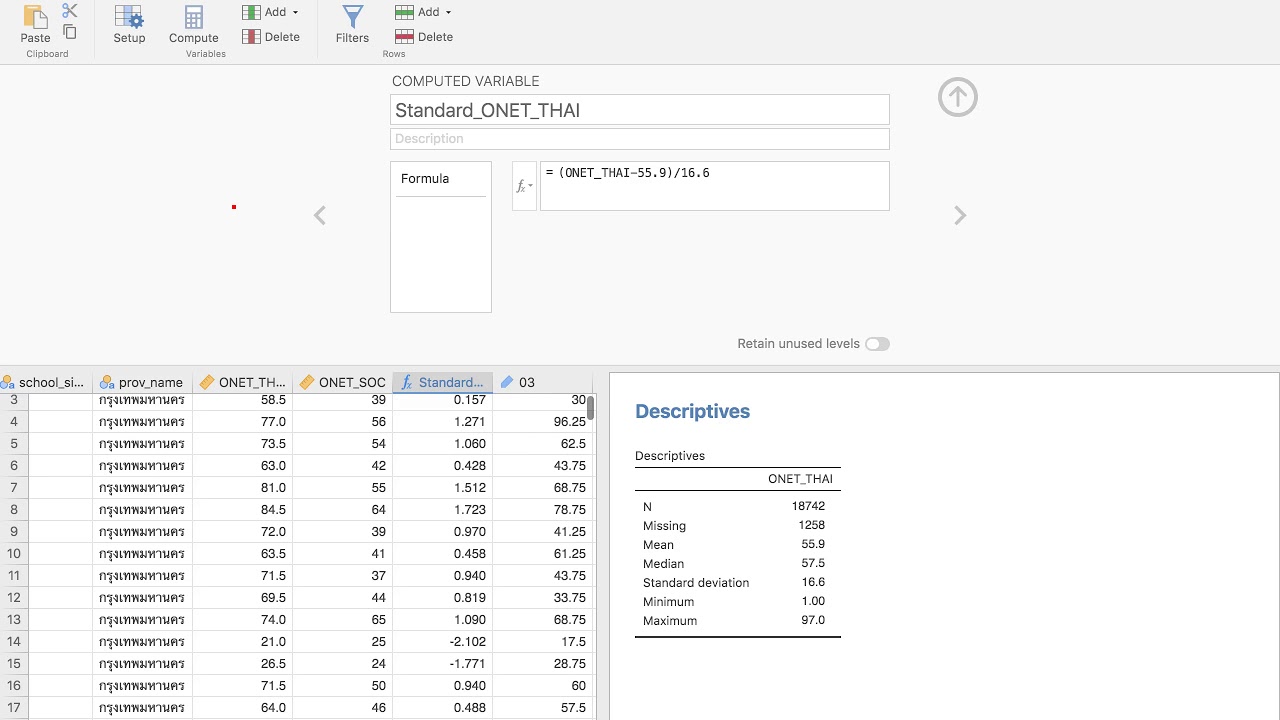The width and height of the screenshot is (1280, 720).
Task: Open the Setup variables tool
Action: (129, 24)
